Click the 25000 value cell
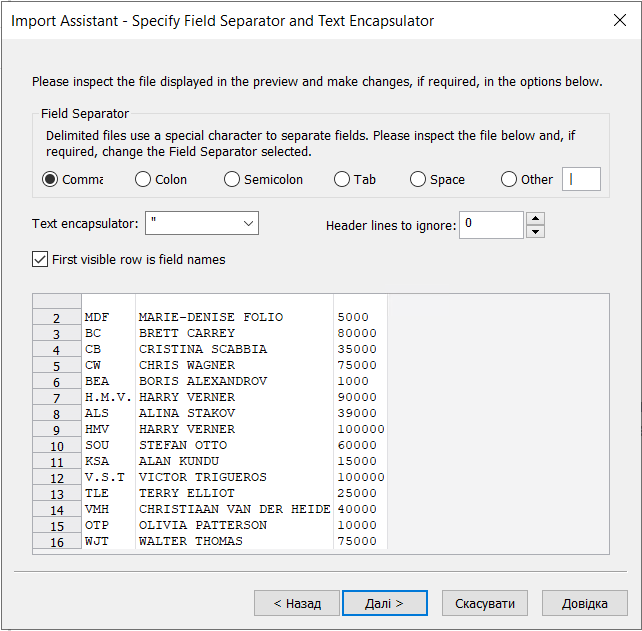The image size is (642, 631). coord(360,493)
